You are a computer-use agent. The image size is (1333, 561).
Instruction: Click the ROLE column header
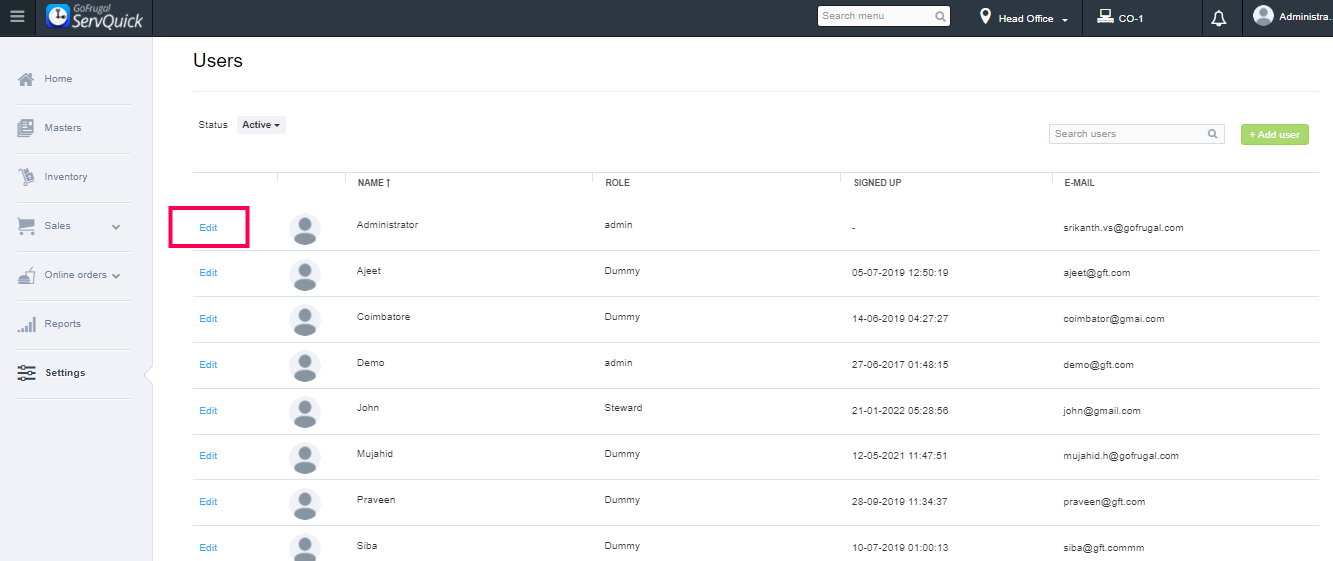[617, 183]
